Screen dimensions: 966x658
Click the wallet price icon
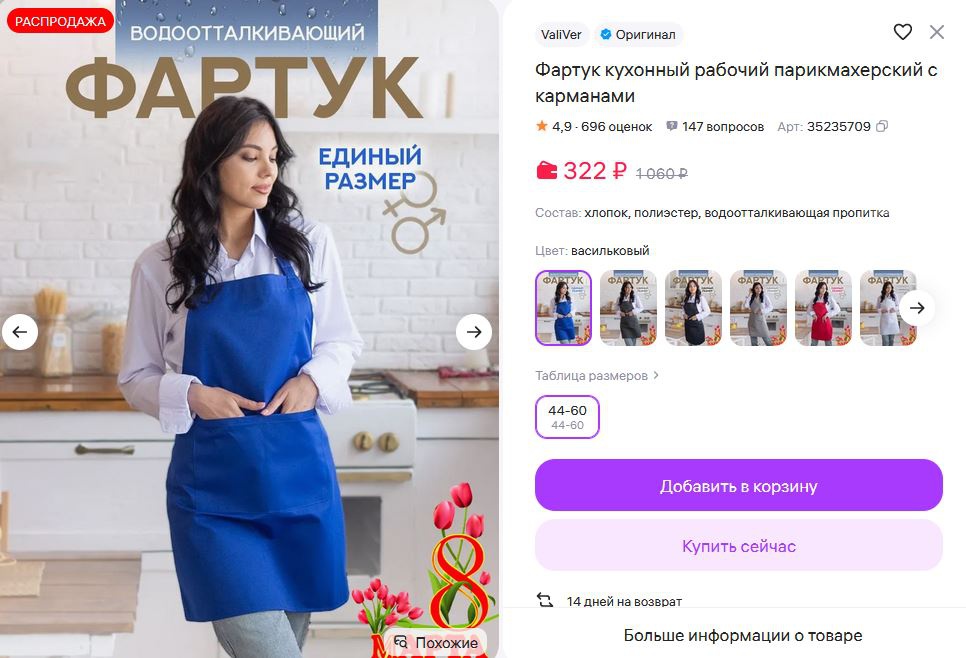pos(546,171)
